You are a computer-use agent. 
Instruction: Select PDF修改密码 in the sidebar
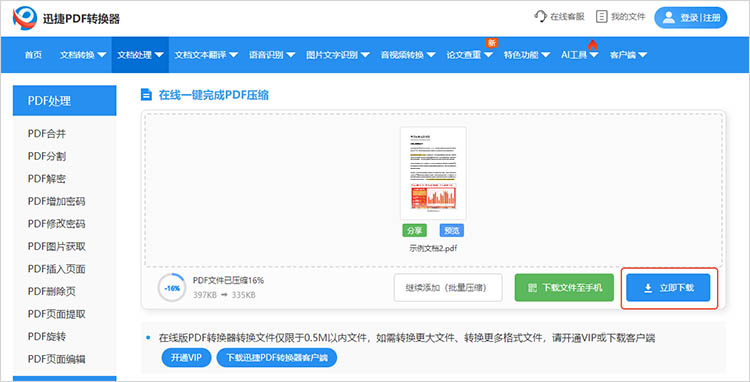tap(56, 224)
